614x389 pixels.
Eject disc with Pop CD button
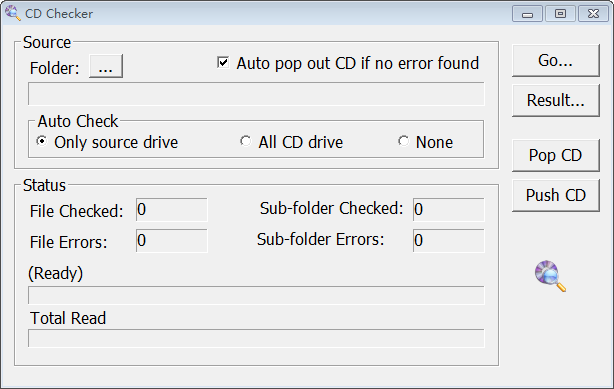556,156
